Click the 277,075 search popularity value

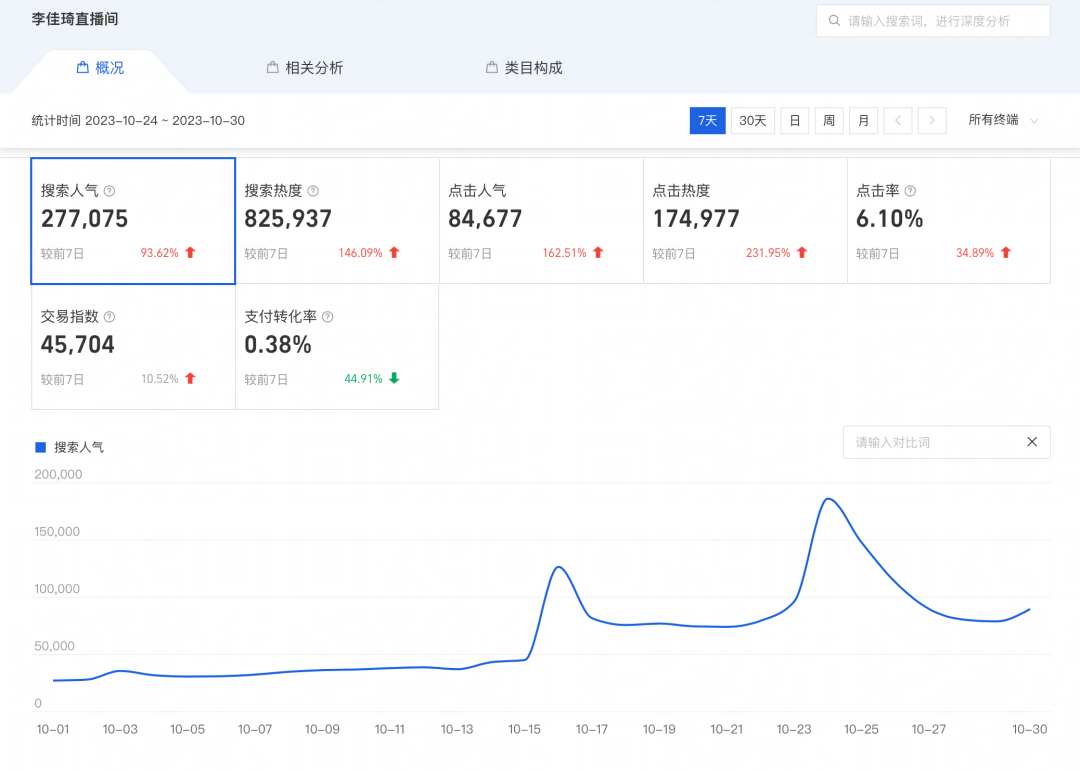click(x=85, y=219)
